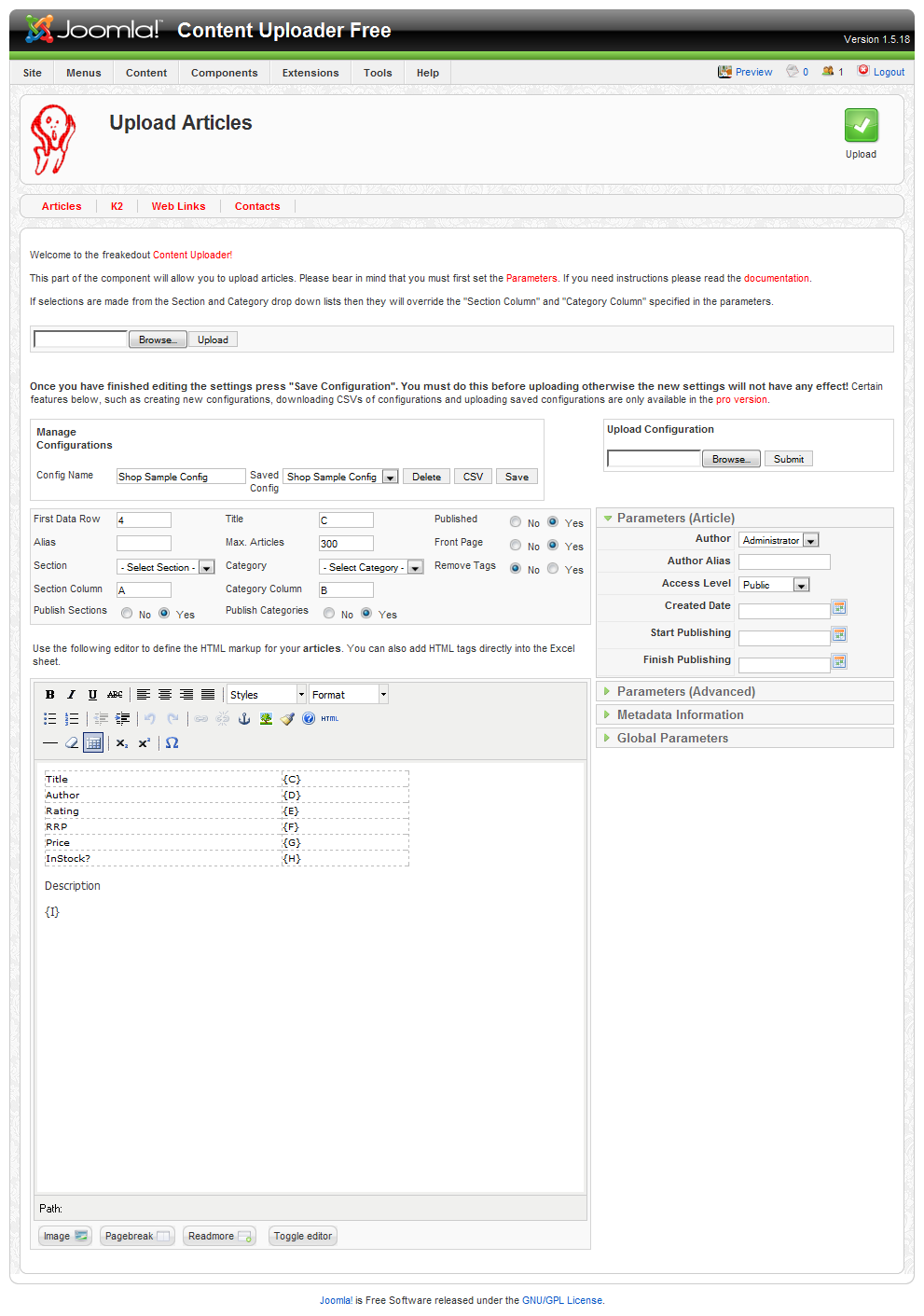
Task: Collapse the Parameters (Article) panel
Action: [744, 518]
